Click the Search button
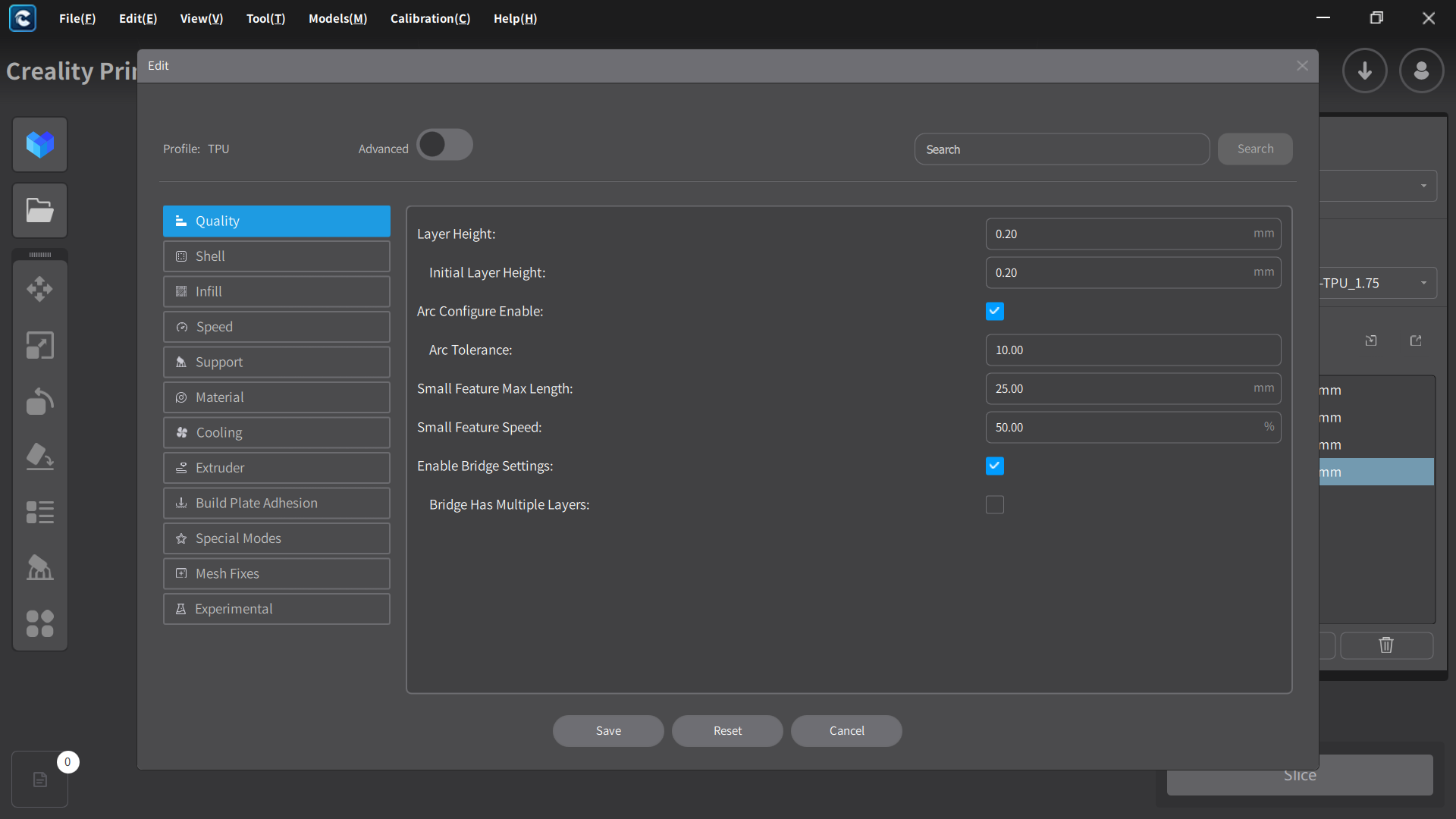 pyautogui.click(x=1255, y=149)
